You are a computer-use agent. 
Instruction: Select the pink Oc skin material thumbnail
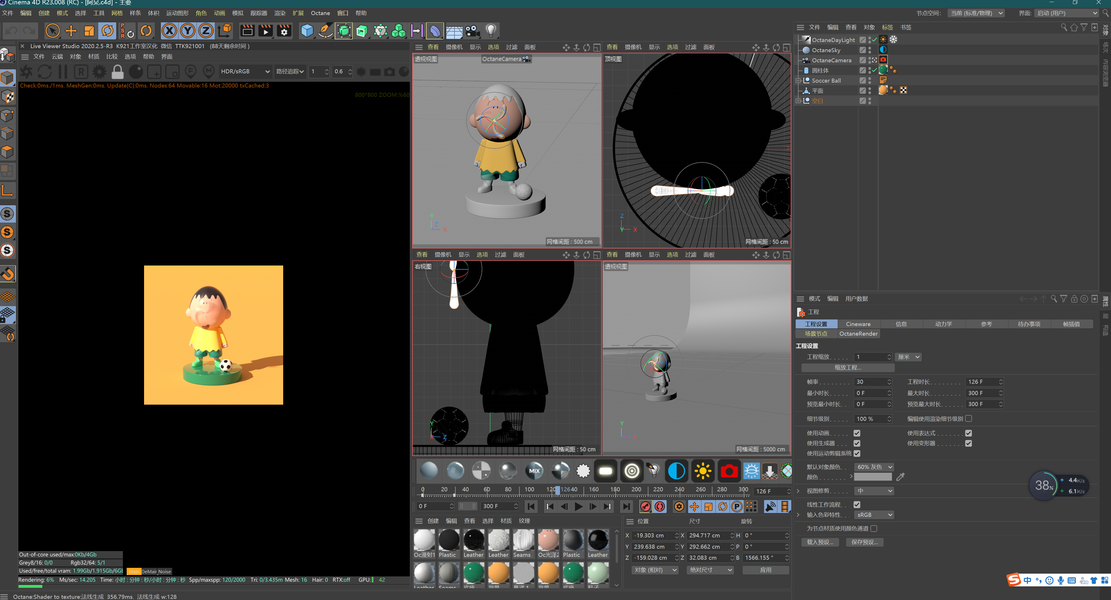[548, 540]
